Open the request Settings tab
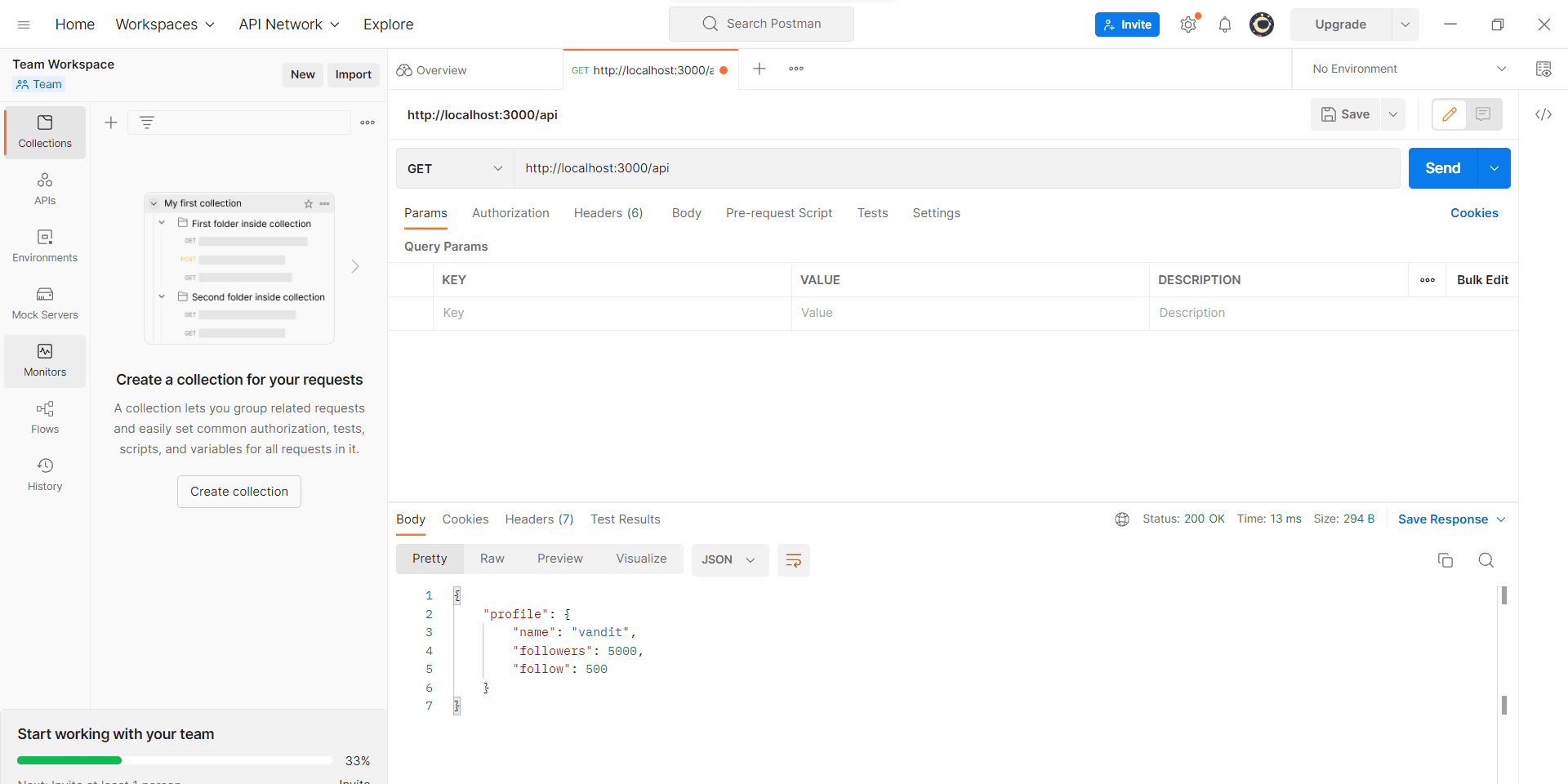This screenshot has height=784, width=1568. pyautogui.click(x=936, y=213)
